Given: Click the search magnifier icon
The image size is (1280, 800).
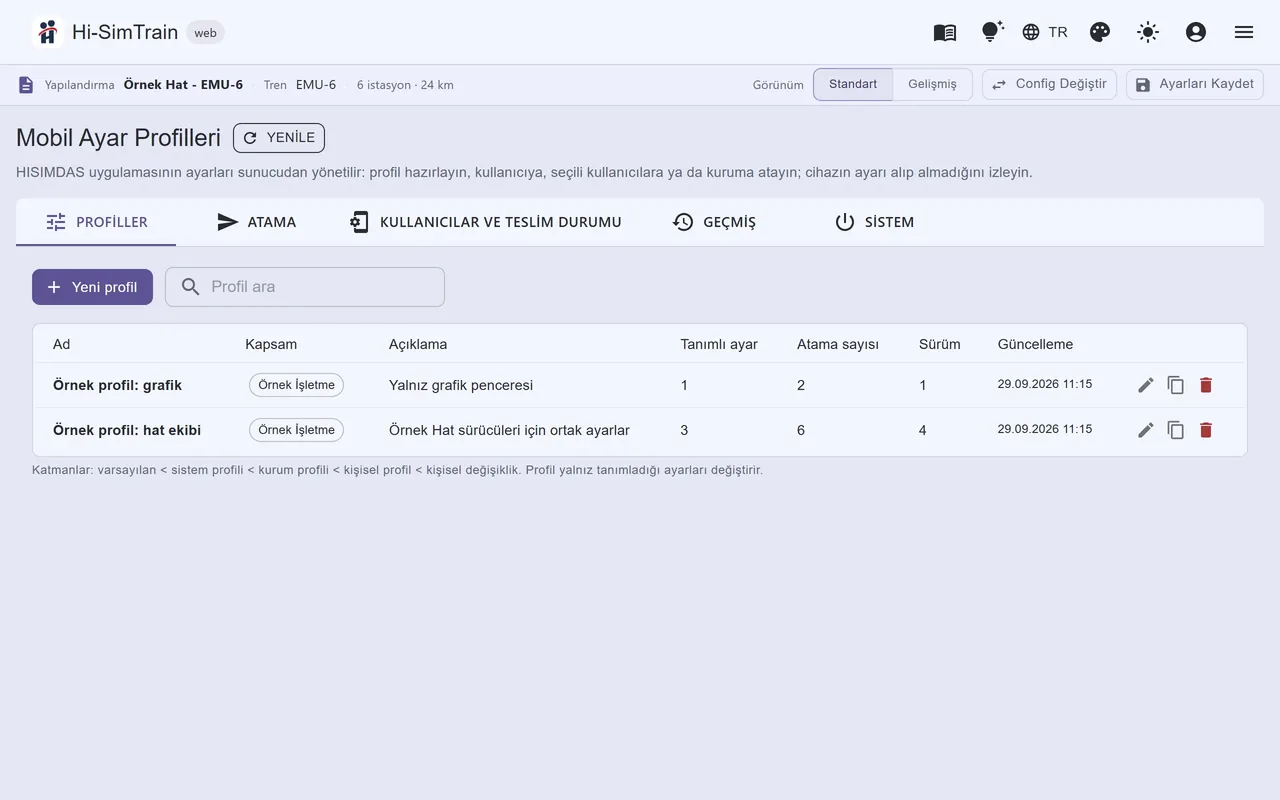Looking at the screenshot, I should [190, 287].
